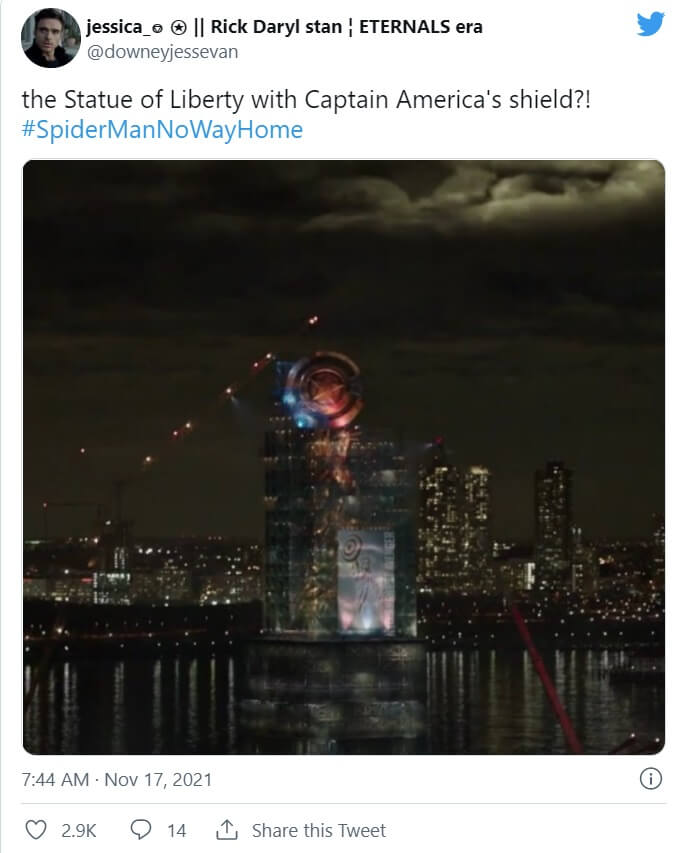Open the #SpiderManNoWayHome hashtag
682x853 pixels.
click(x=162, y=130)
